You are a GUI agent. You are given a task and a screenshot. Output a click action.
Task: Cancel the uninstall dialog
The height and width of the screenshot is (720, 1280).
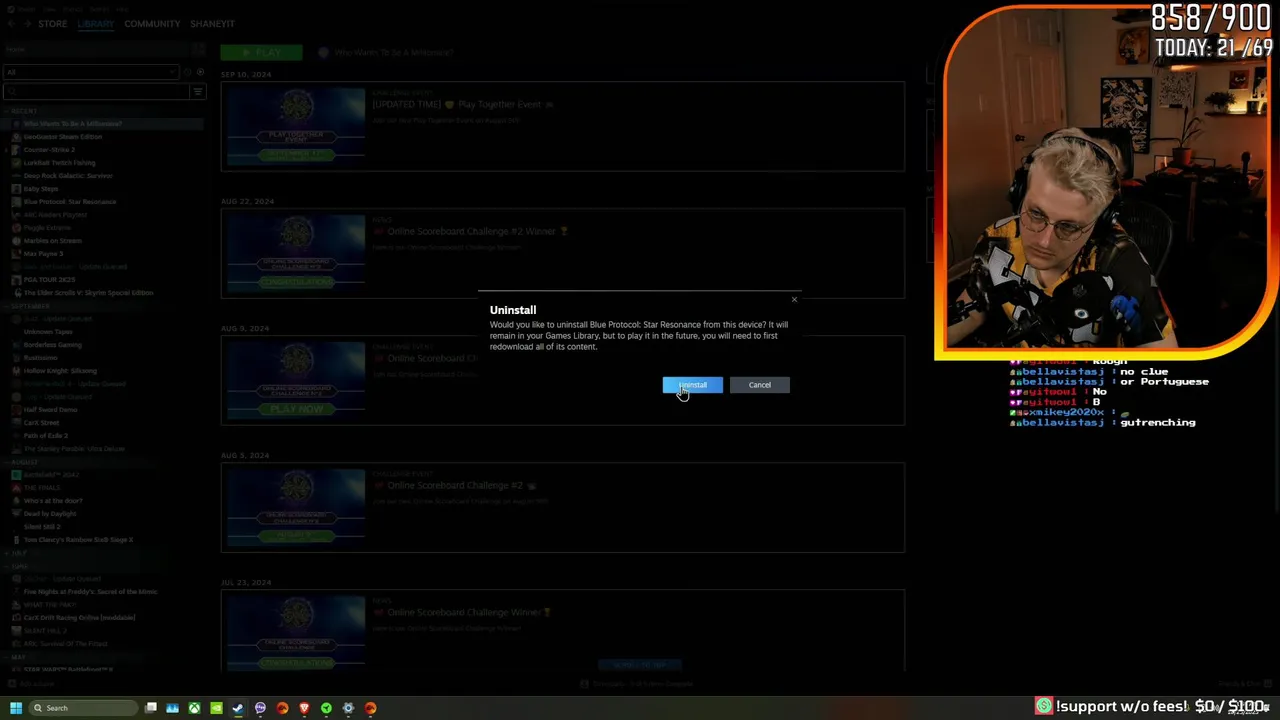pos(759,385)
